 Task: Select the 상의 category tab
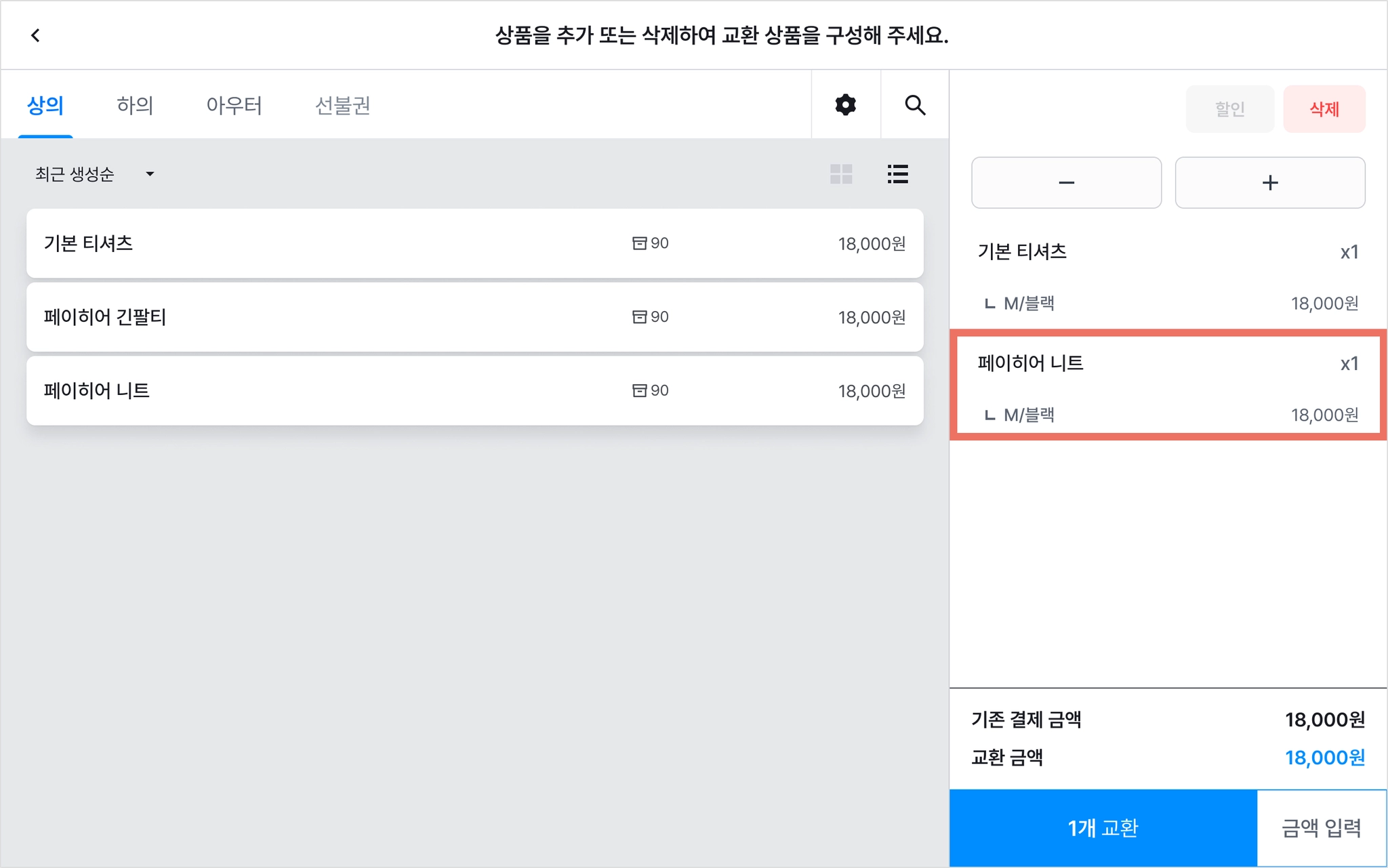click(45, 105)
